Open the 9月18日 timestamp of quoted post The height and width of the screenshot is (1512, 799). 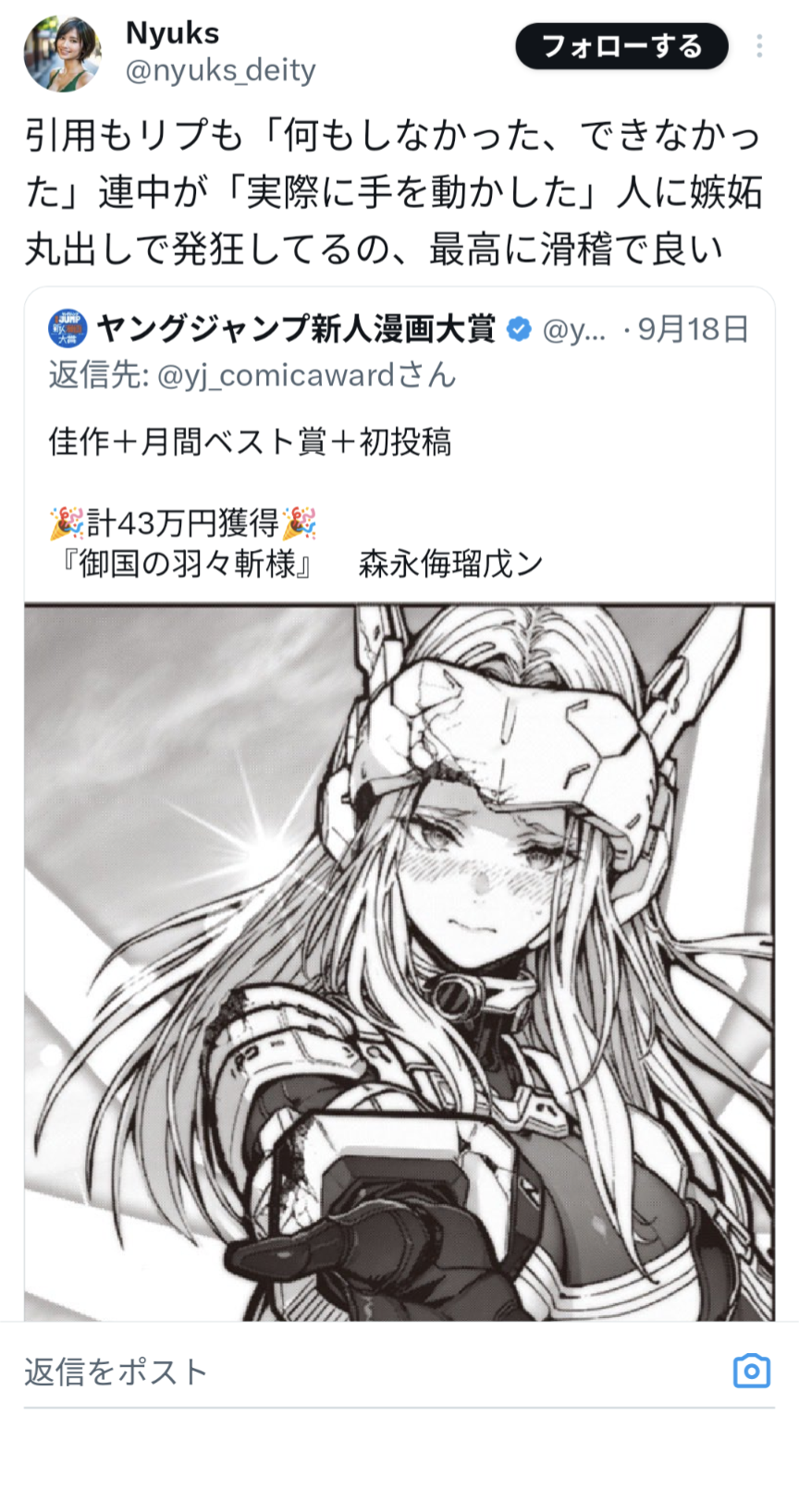click(693, 329)
